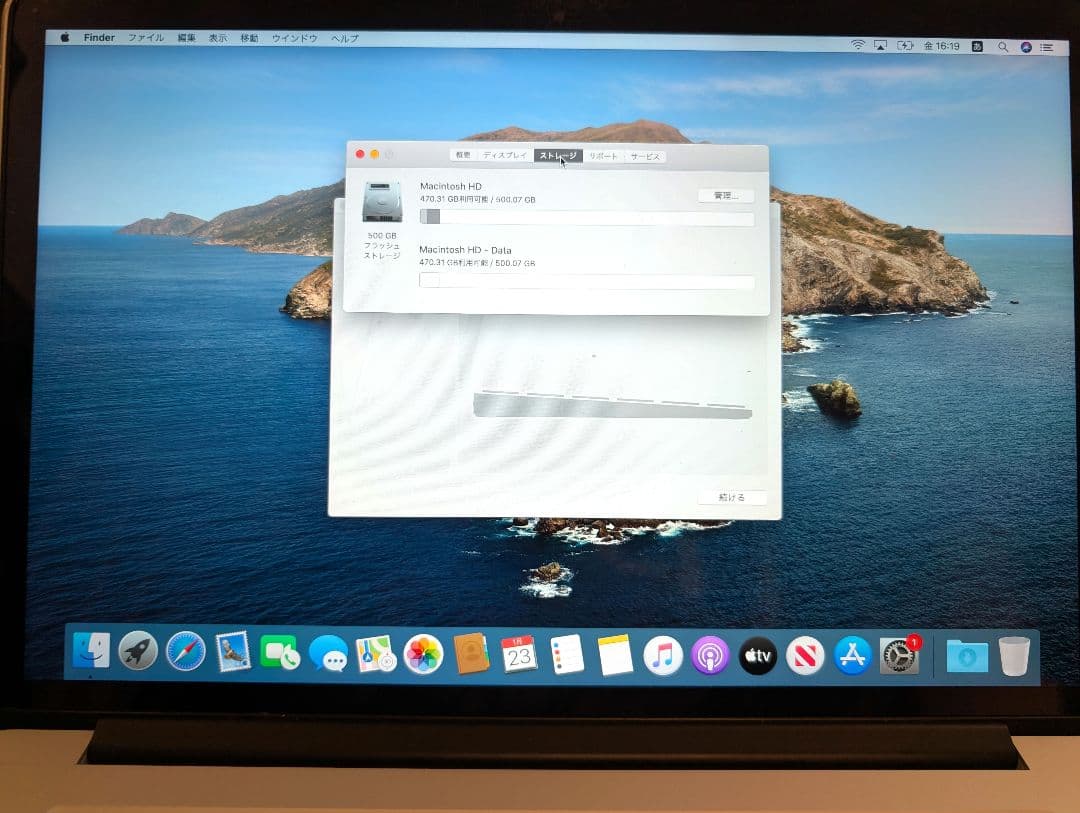This screenshot has width=1080, height=813.
Task: Switch to the 概要 (Overview) tab
Action: 462,155
